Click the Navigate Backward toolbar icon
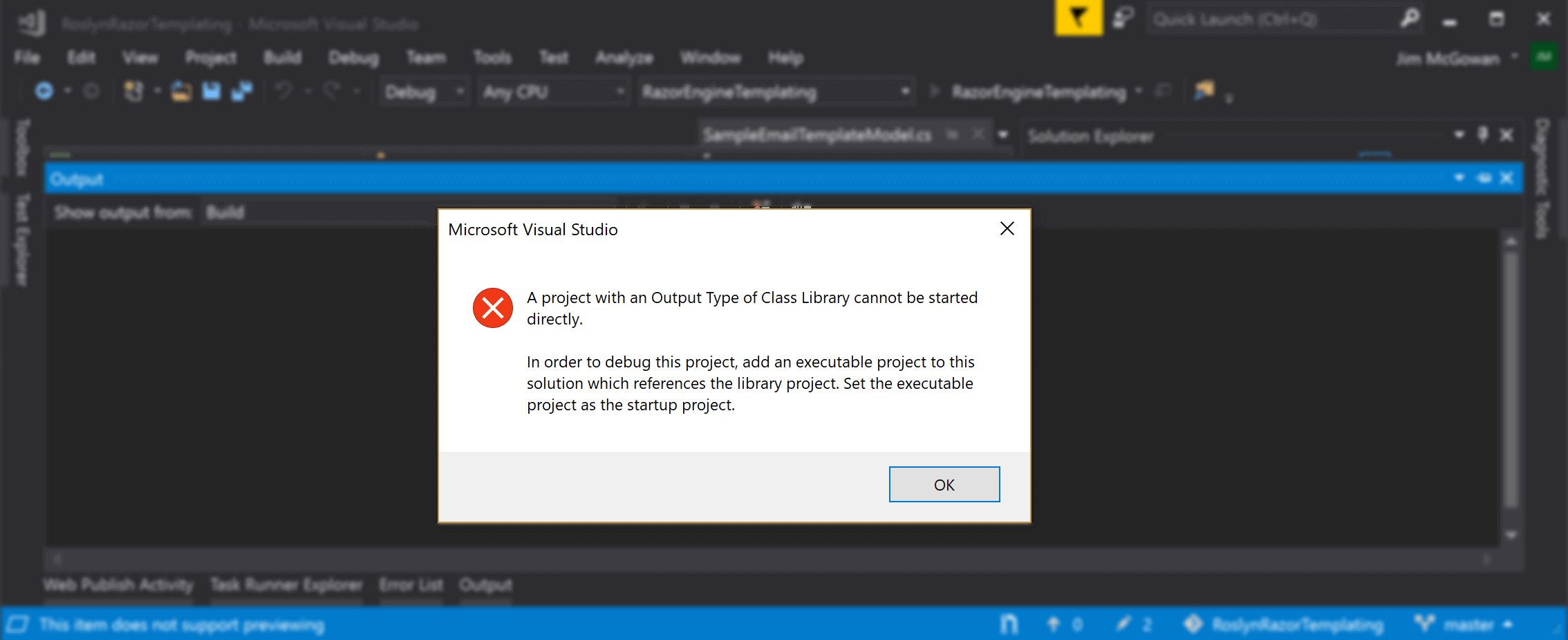This screenshot has height=640, width=1568. click(x=44, y=91)
